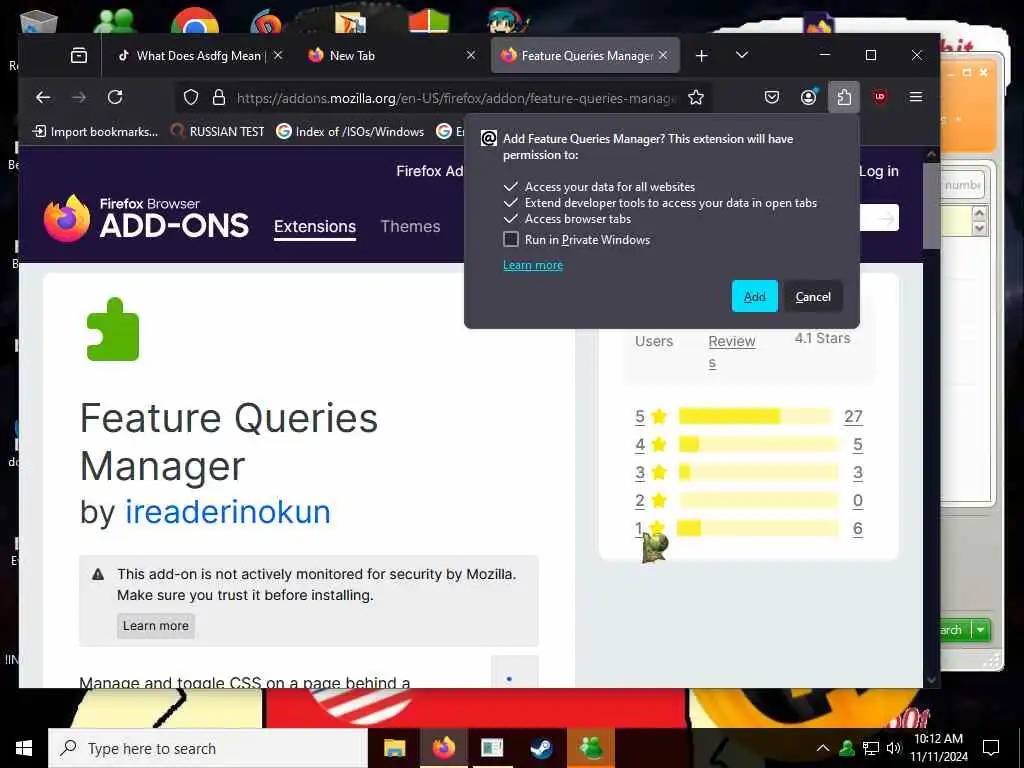
Task: Open Firefox Browser Add-ons logo home
Action: click(x=146, y=219)
